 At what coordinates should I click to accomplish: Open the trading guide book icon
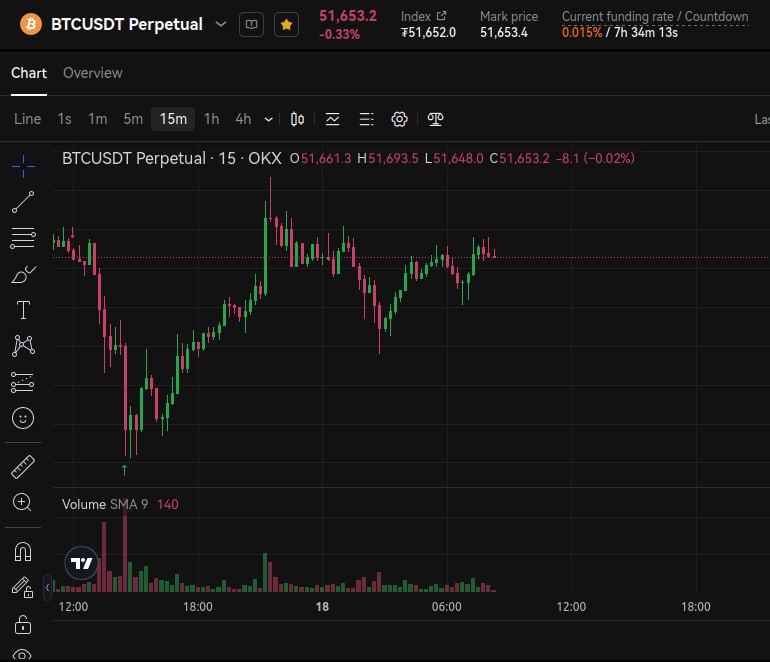click(x=251, y=25)
